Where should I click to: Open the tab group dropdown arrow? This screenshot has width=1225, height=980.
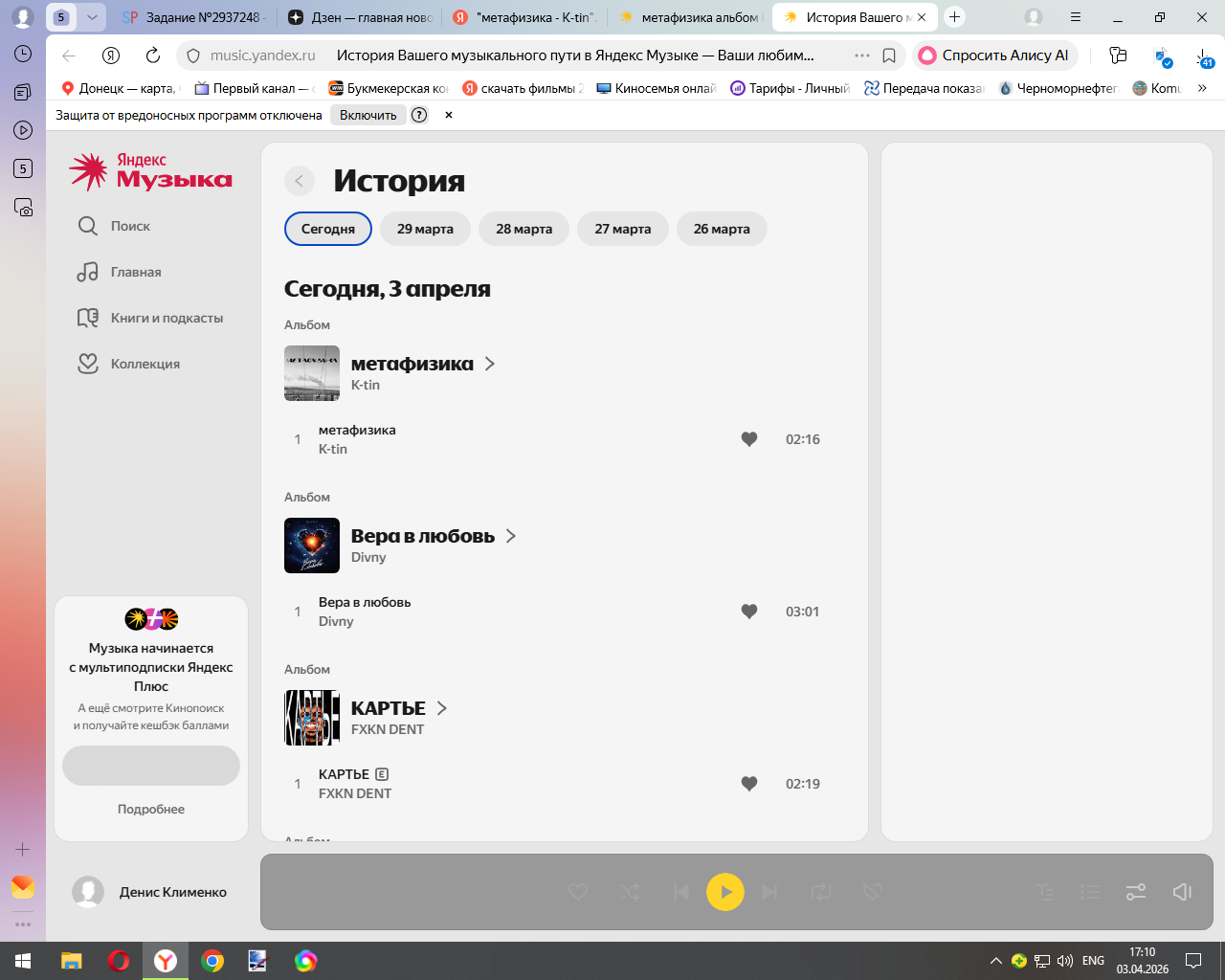click(92, 17)
